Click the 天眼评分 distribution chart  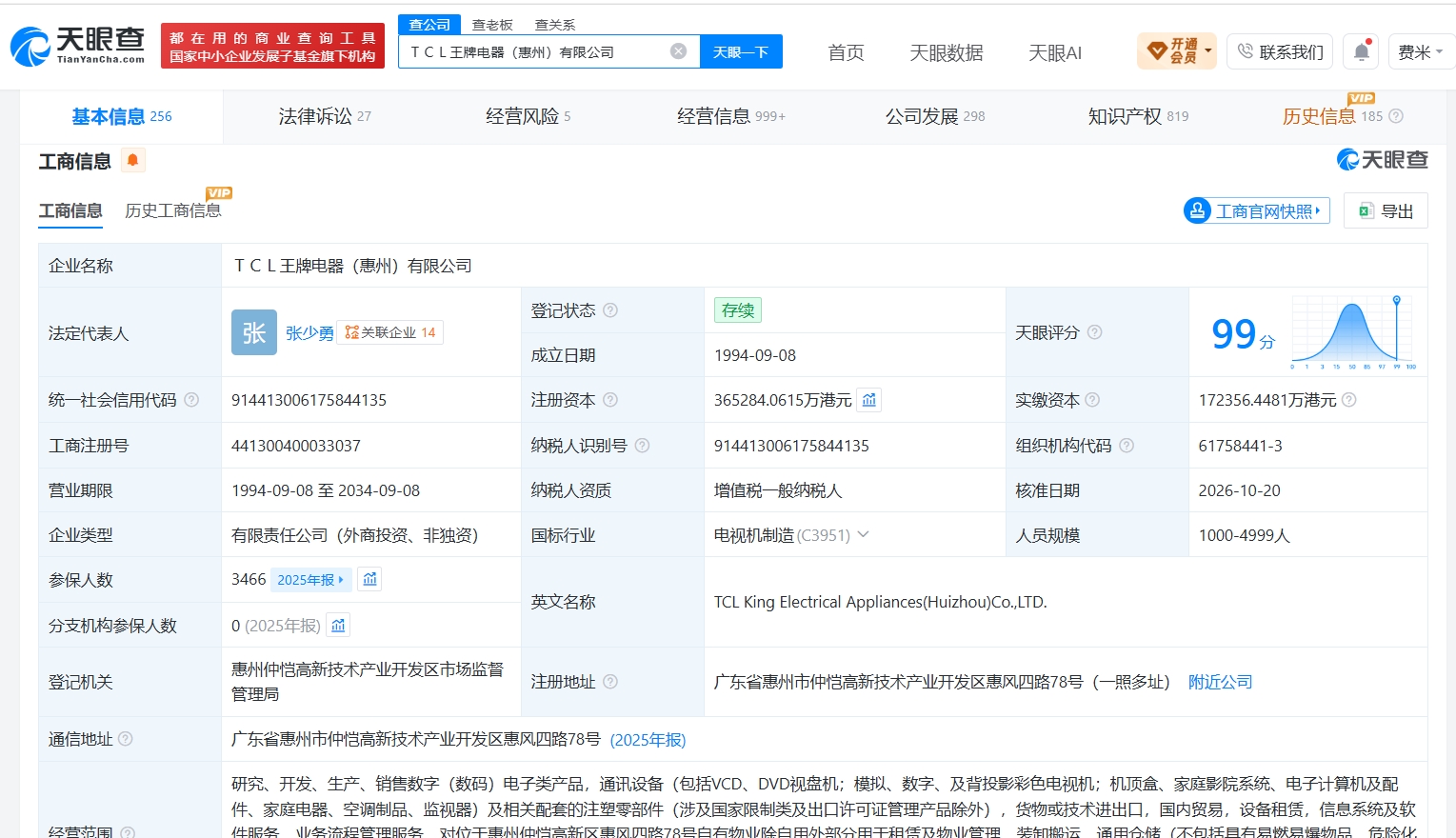pos(1353,332)
